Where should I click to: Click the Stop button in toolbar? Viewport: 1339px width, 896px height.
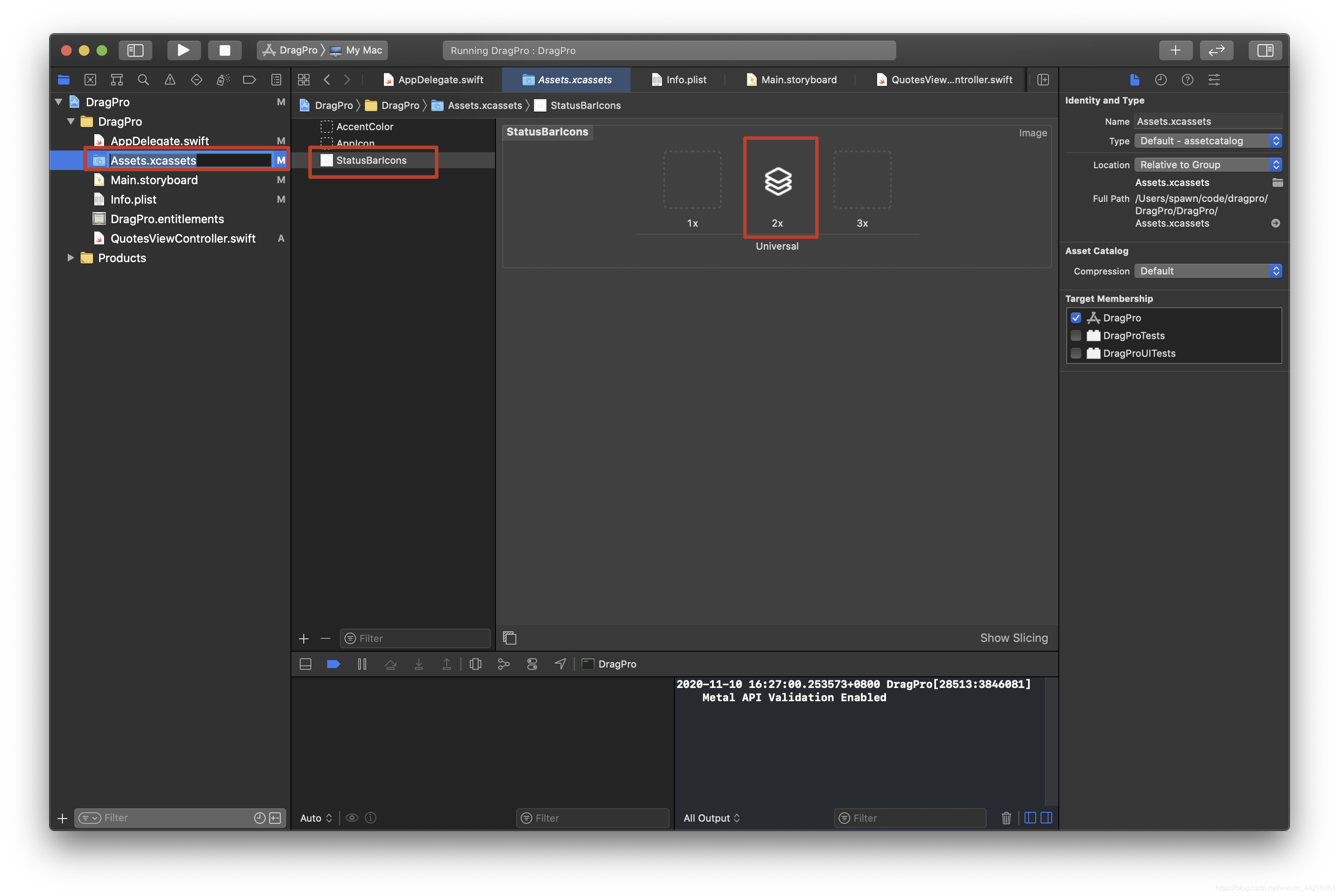224,50
